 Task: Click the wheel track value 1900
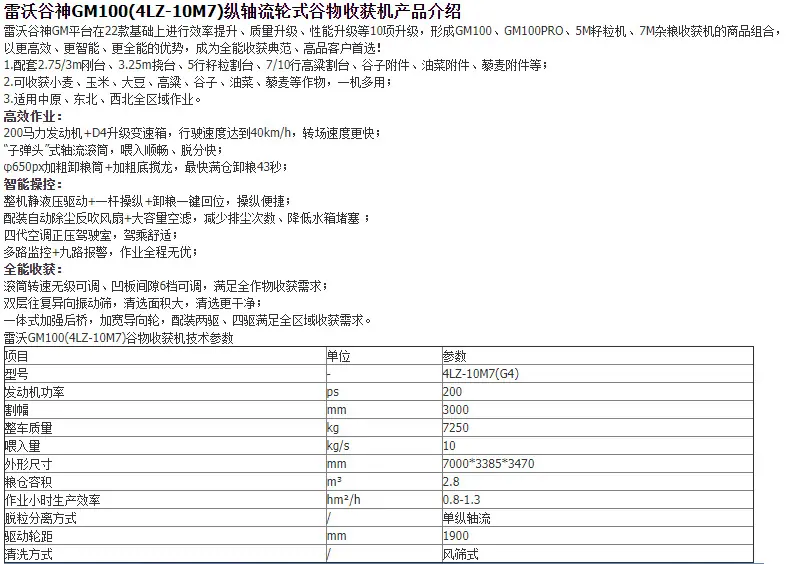(456, 536)
